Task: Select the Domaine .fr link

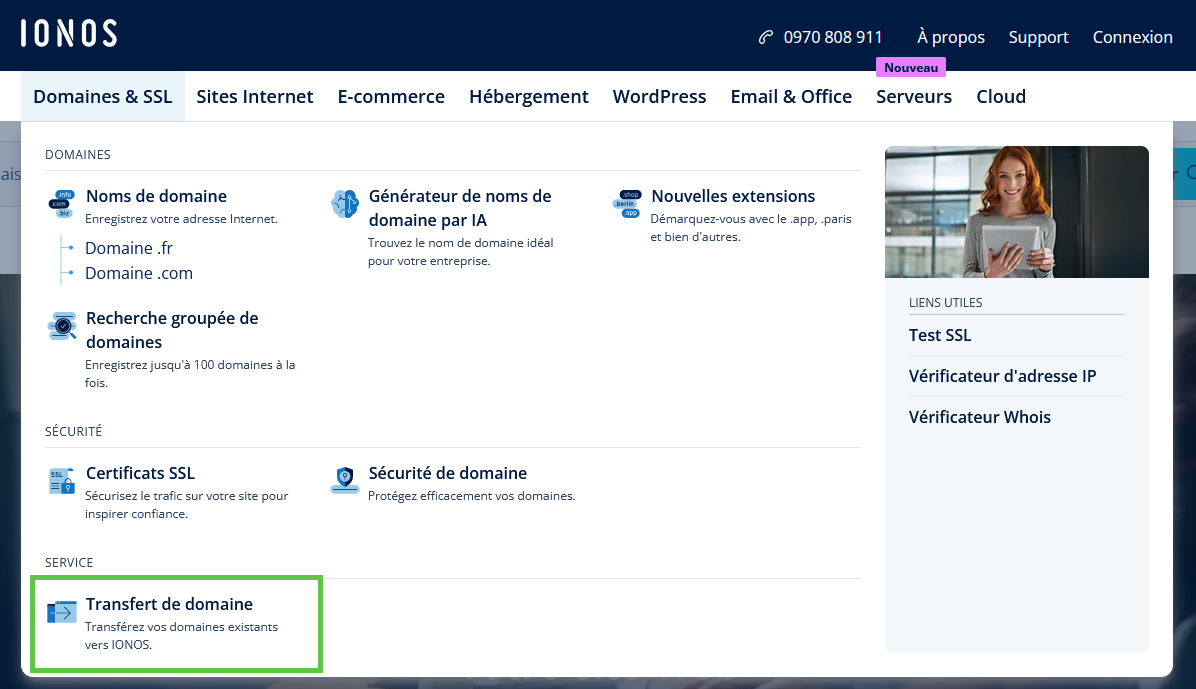Action: click(129, 248)
